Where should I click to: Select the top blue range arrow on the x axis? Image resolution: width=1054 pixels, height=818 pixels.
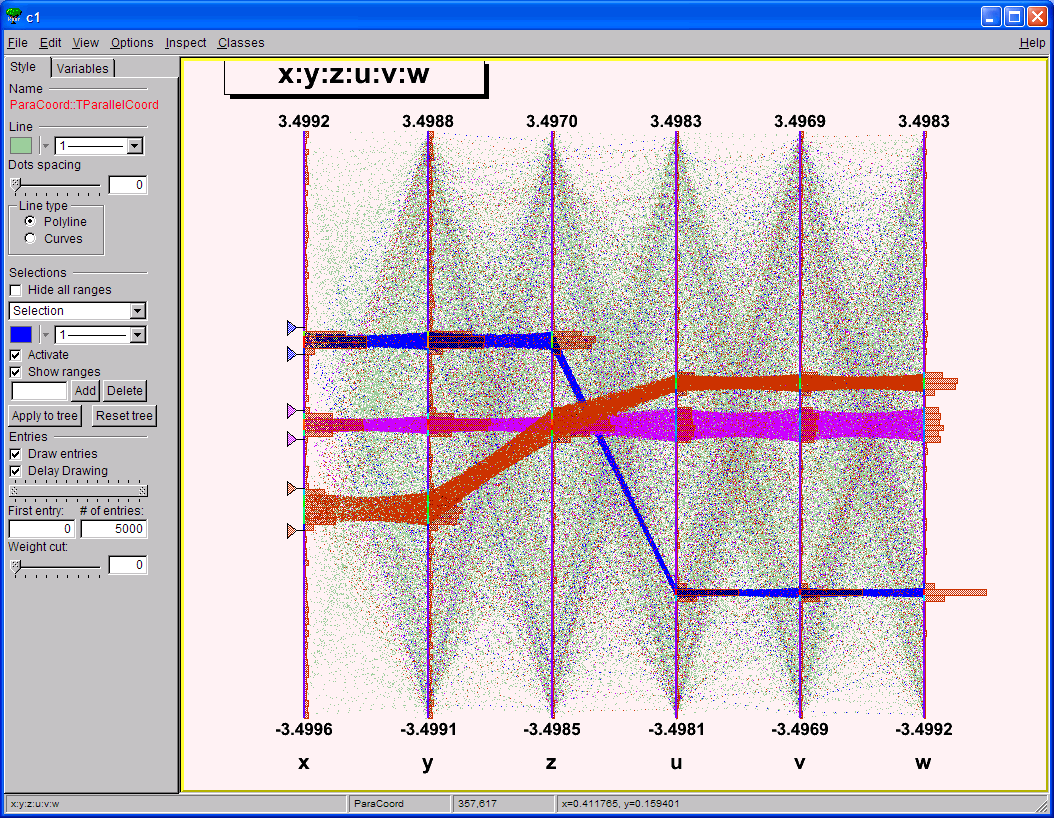(291, 327)
